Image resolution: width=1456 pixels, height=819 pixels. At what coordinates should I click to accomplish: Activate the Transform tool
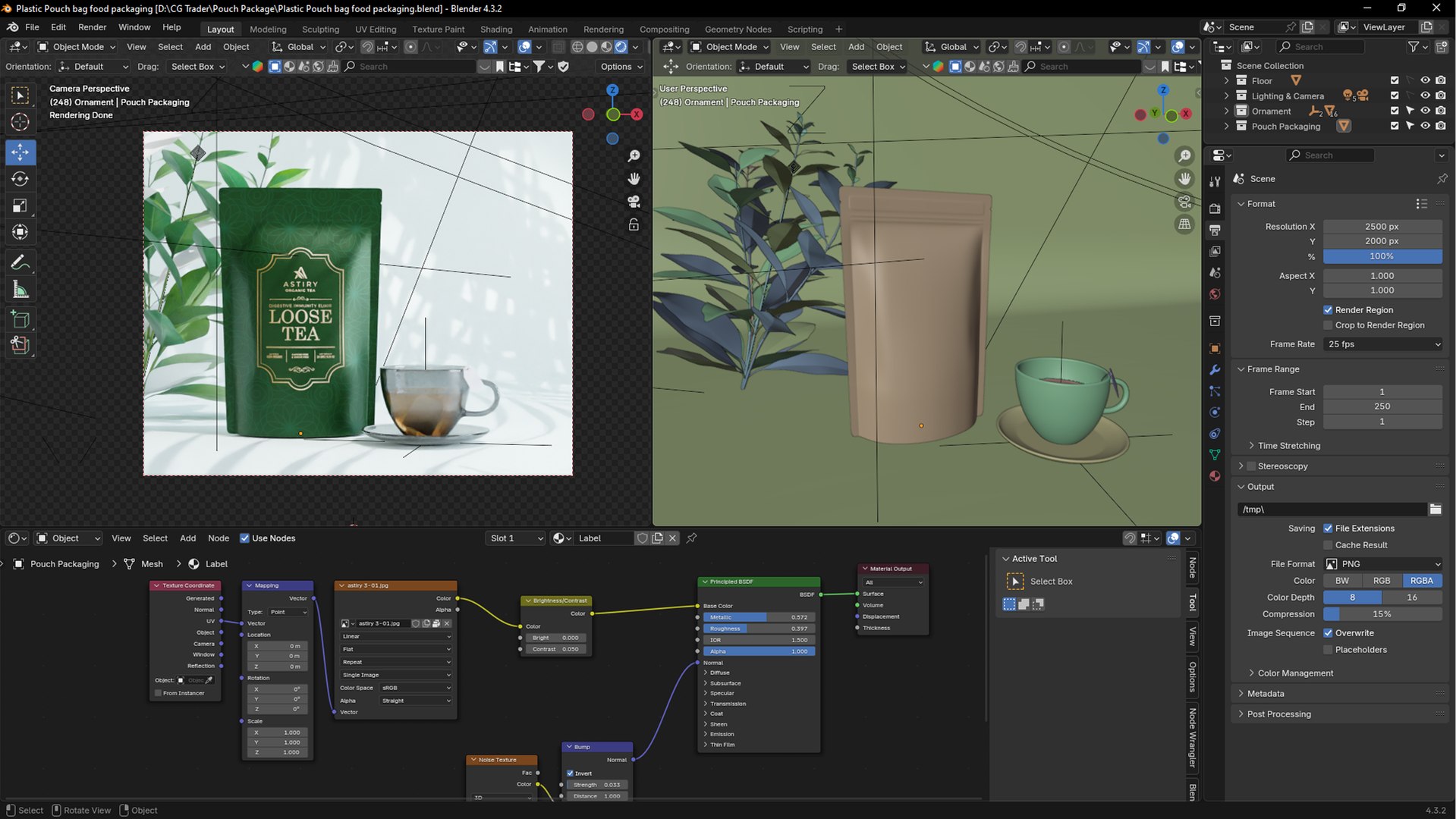20,232
